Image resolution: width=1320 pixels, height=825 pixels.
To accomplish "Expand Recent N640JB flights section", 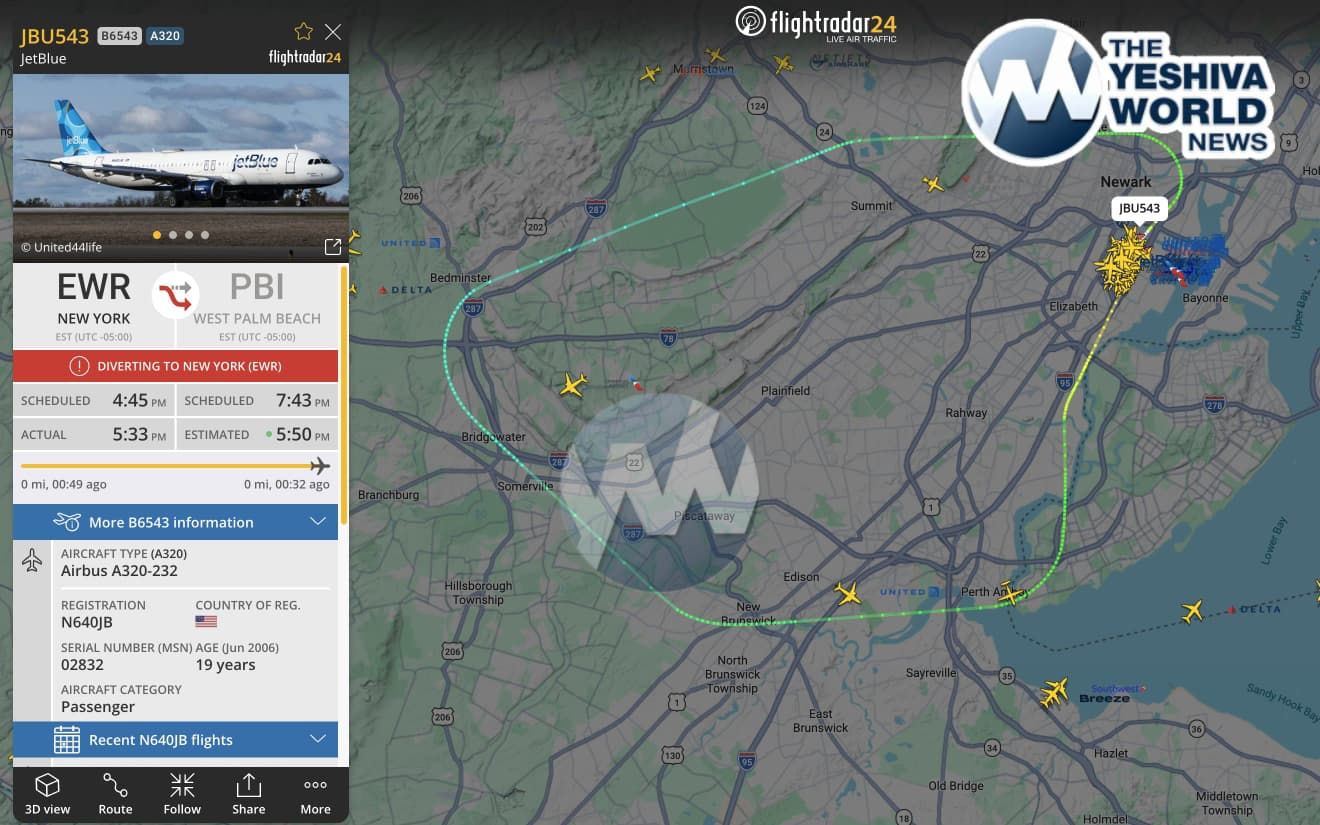I will click(x=175, y=740).
